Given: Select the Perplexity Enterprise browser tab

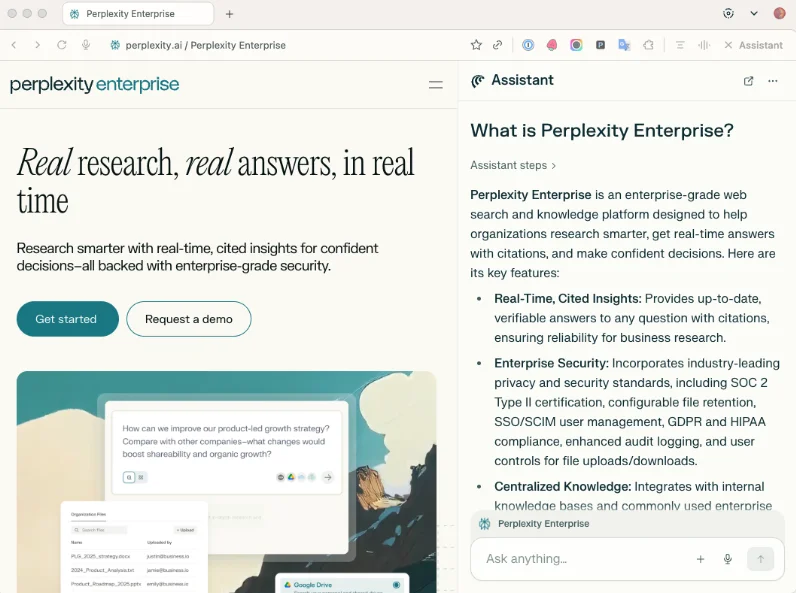Looking at the screenshot, I should pyautogui.click(x=138, y=14).
